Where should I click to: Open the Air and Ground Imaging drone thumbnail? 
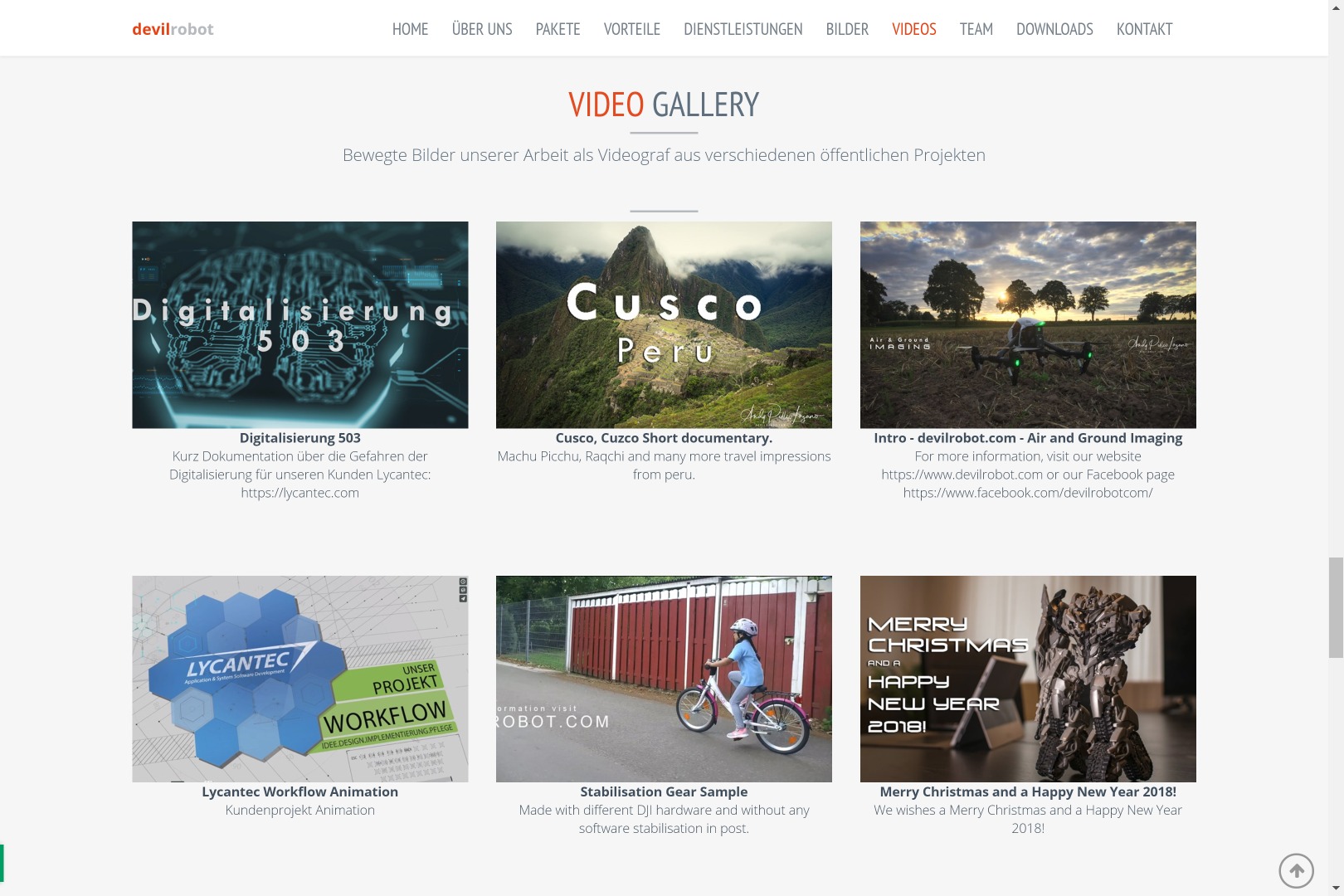click(1028, 324)
